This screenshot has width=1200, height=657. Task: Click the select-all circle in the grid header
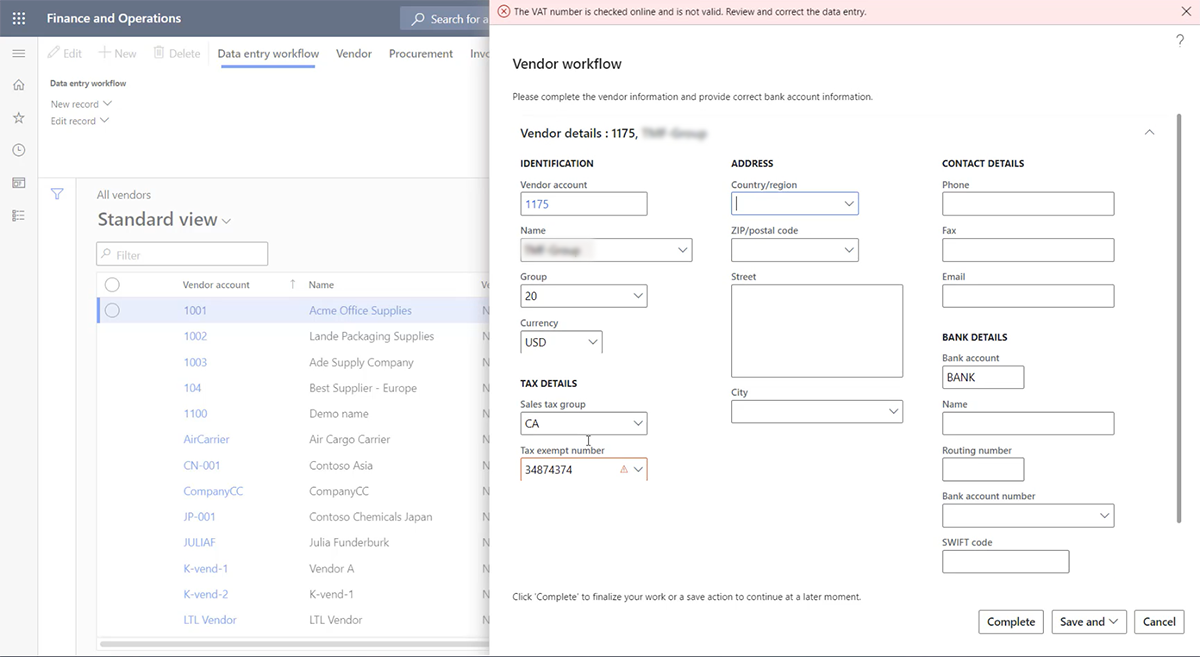click(x=112, y=284)
